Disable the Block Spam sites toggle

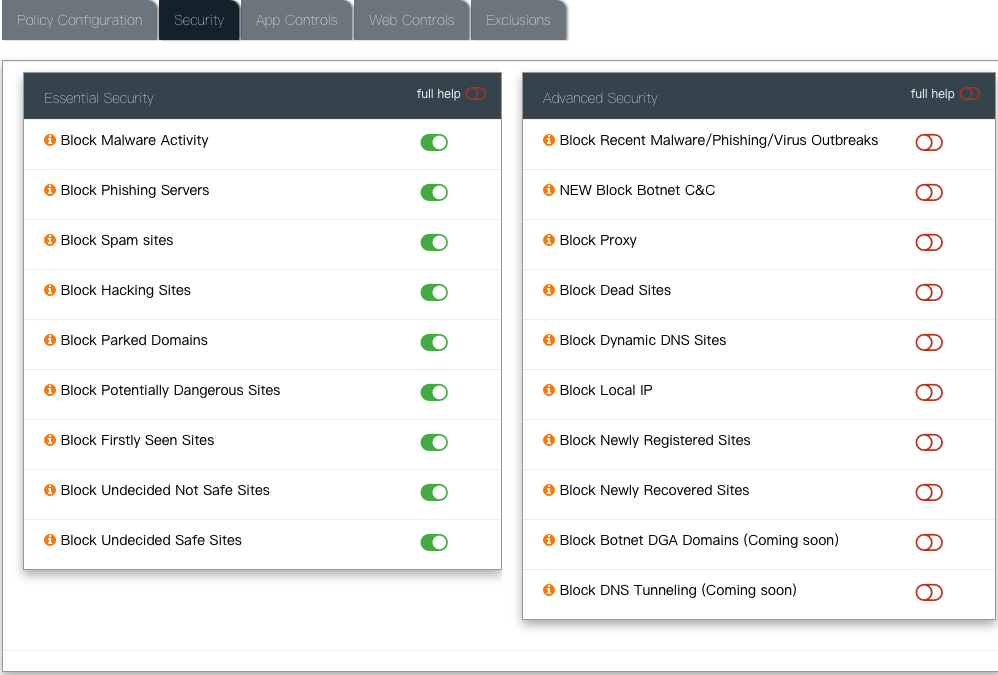(x=434, y=242)
